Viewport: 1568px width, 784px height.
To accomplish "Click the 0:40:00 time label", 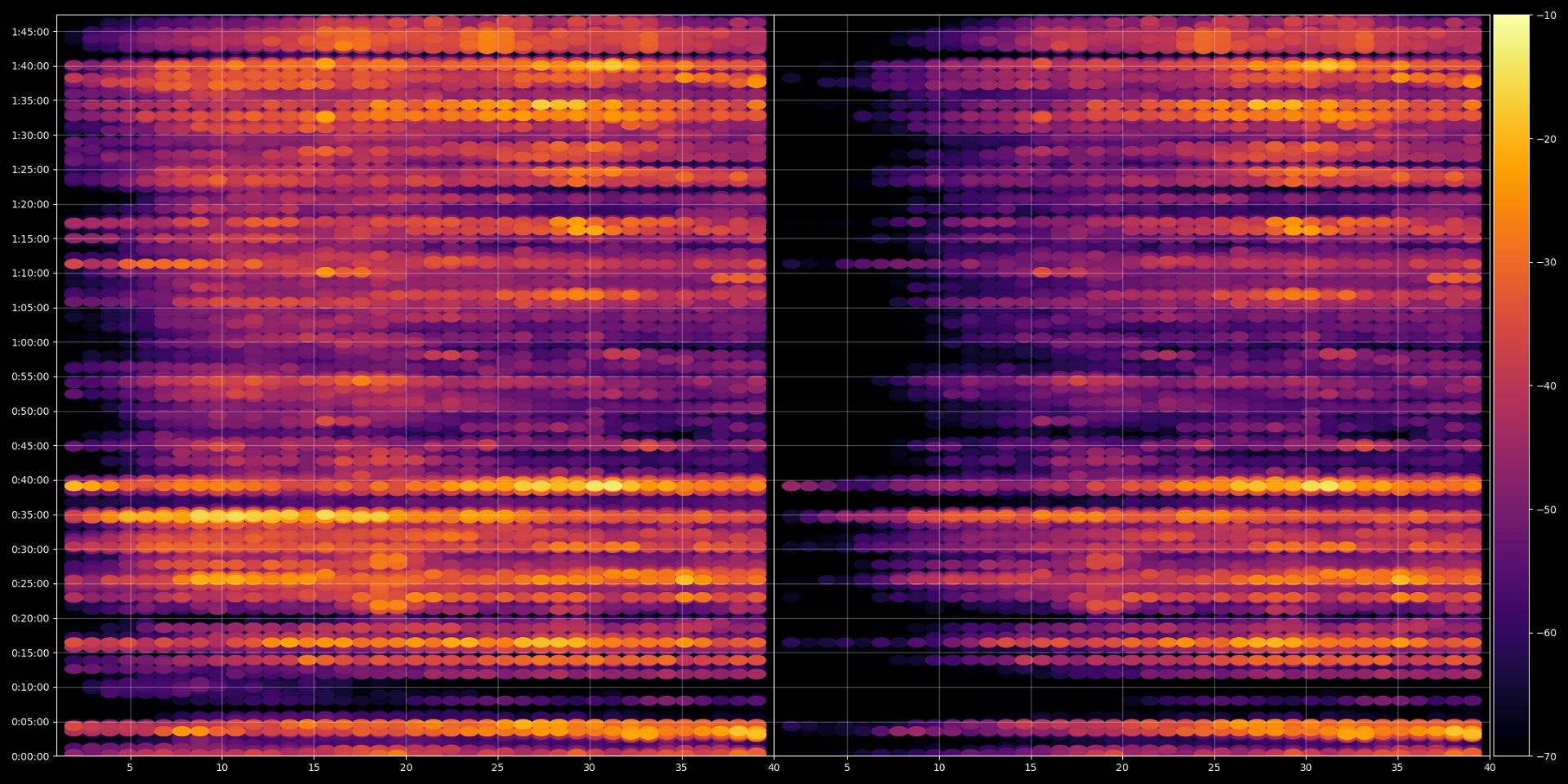I will click(x=30, y=480).
